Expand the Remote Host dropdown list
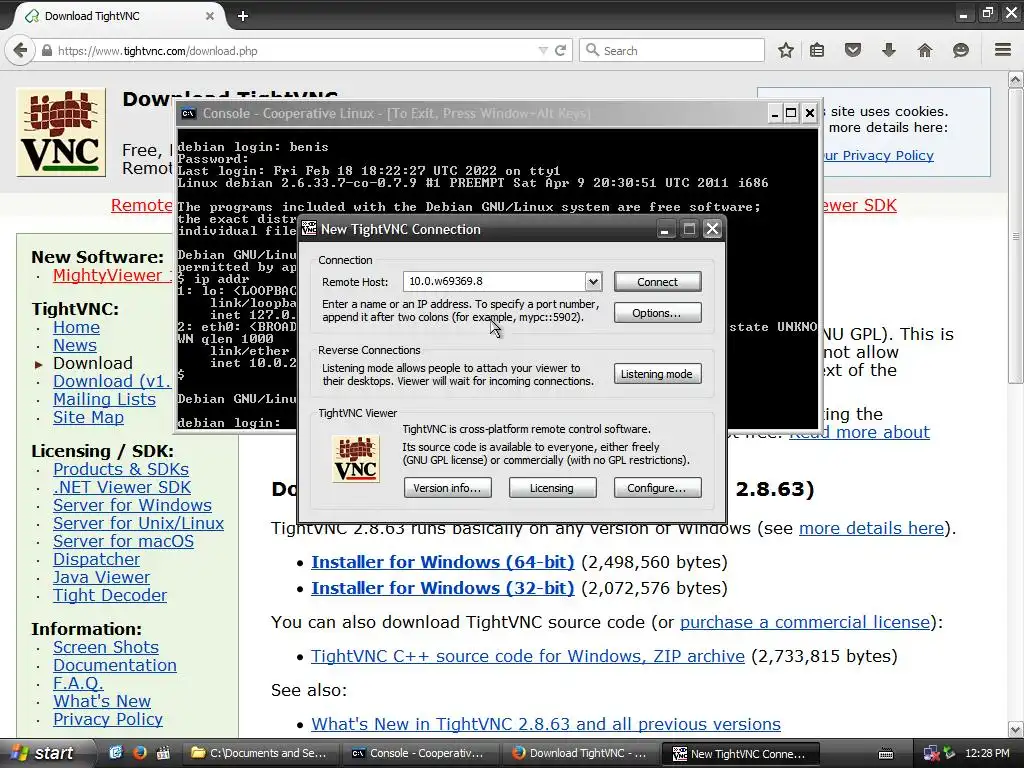 tap(593, 281)
